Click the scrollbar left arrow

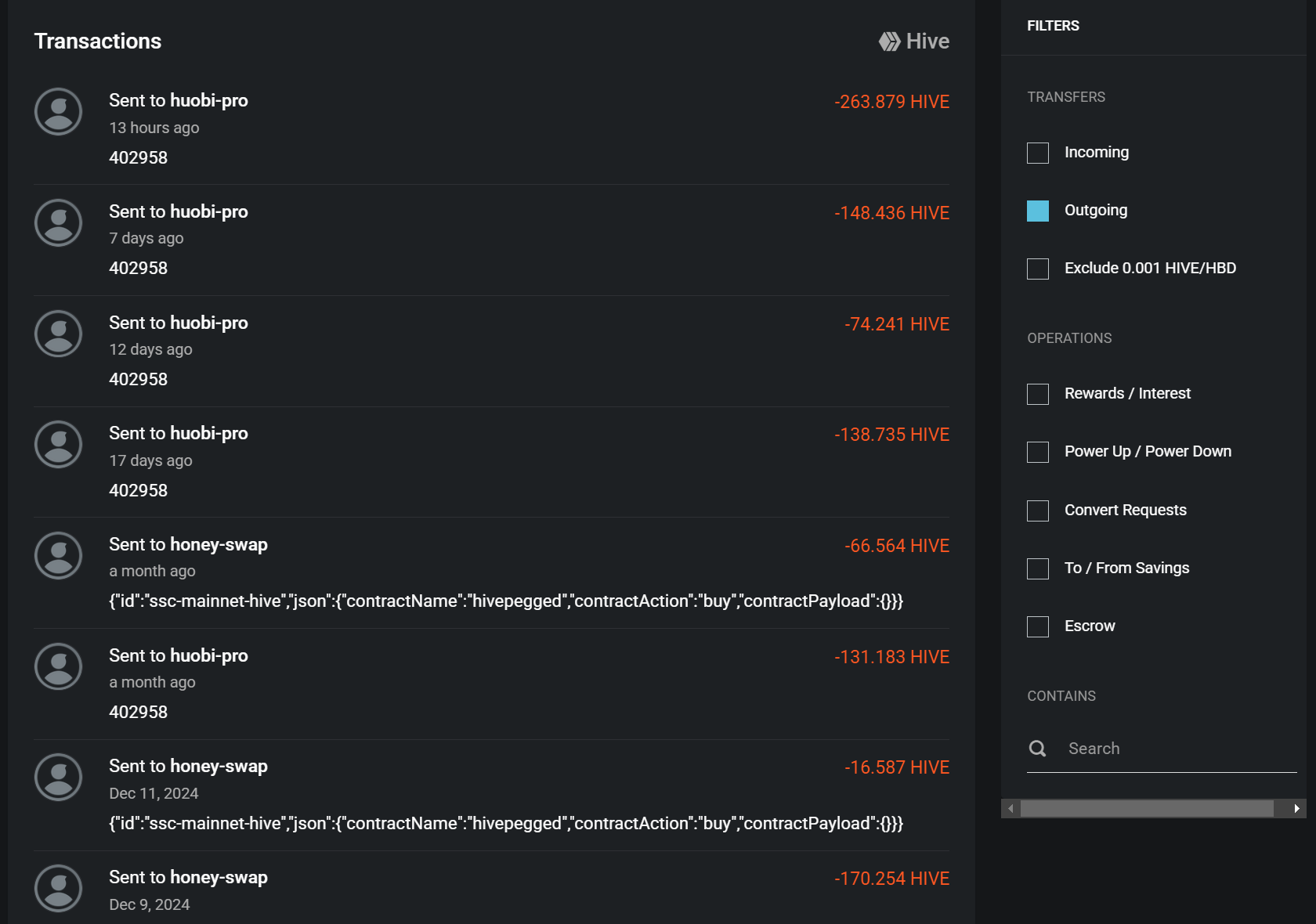click(1010, 809)
